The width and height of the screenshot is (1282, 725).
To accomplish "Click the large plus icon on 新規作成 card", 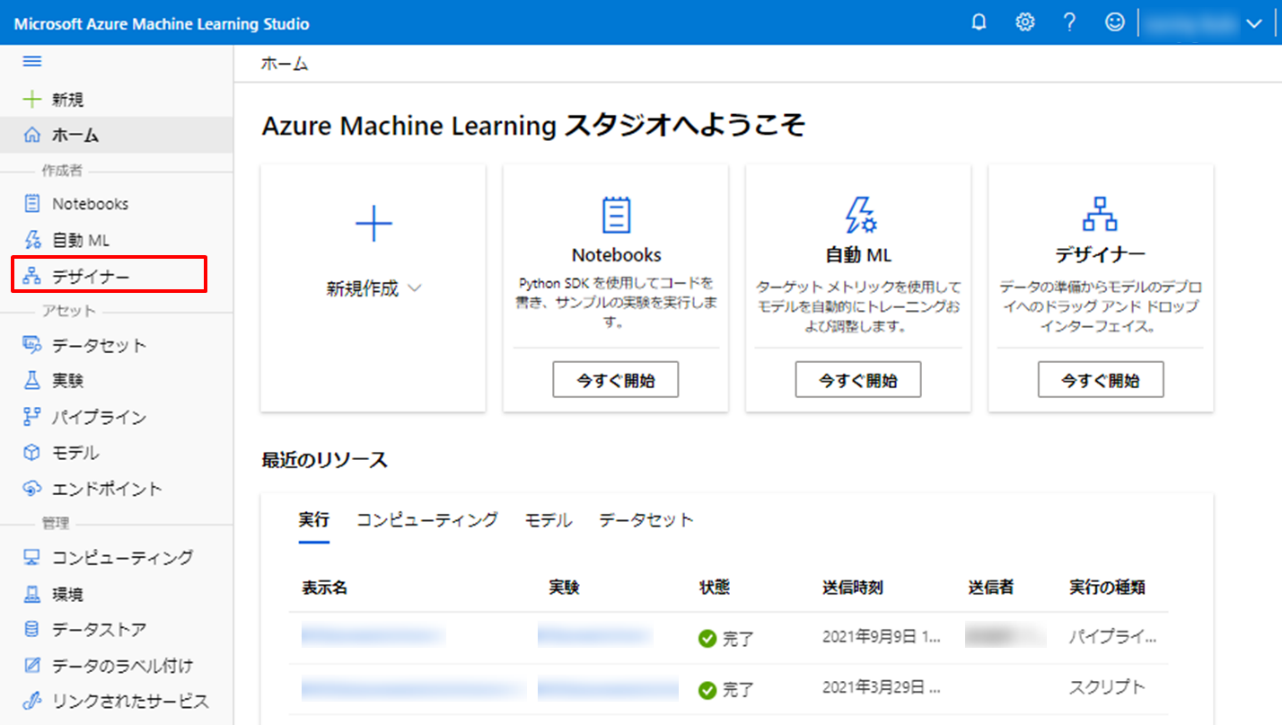I will (x=373, y=224).
